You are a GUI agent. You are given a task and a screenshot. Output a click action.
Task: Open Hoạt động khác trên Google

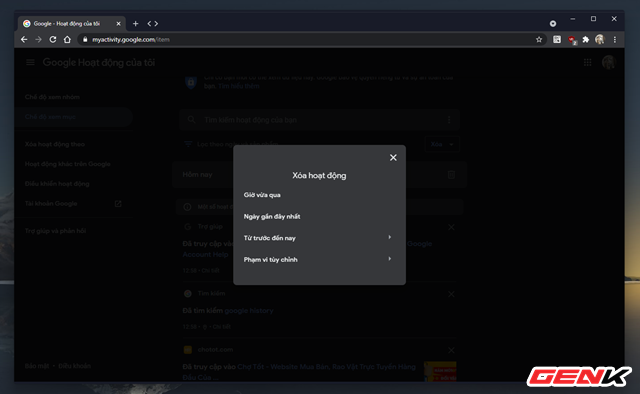coord(67,164)
